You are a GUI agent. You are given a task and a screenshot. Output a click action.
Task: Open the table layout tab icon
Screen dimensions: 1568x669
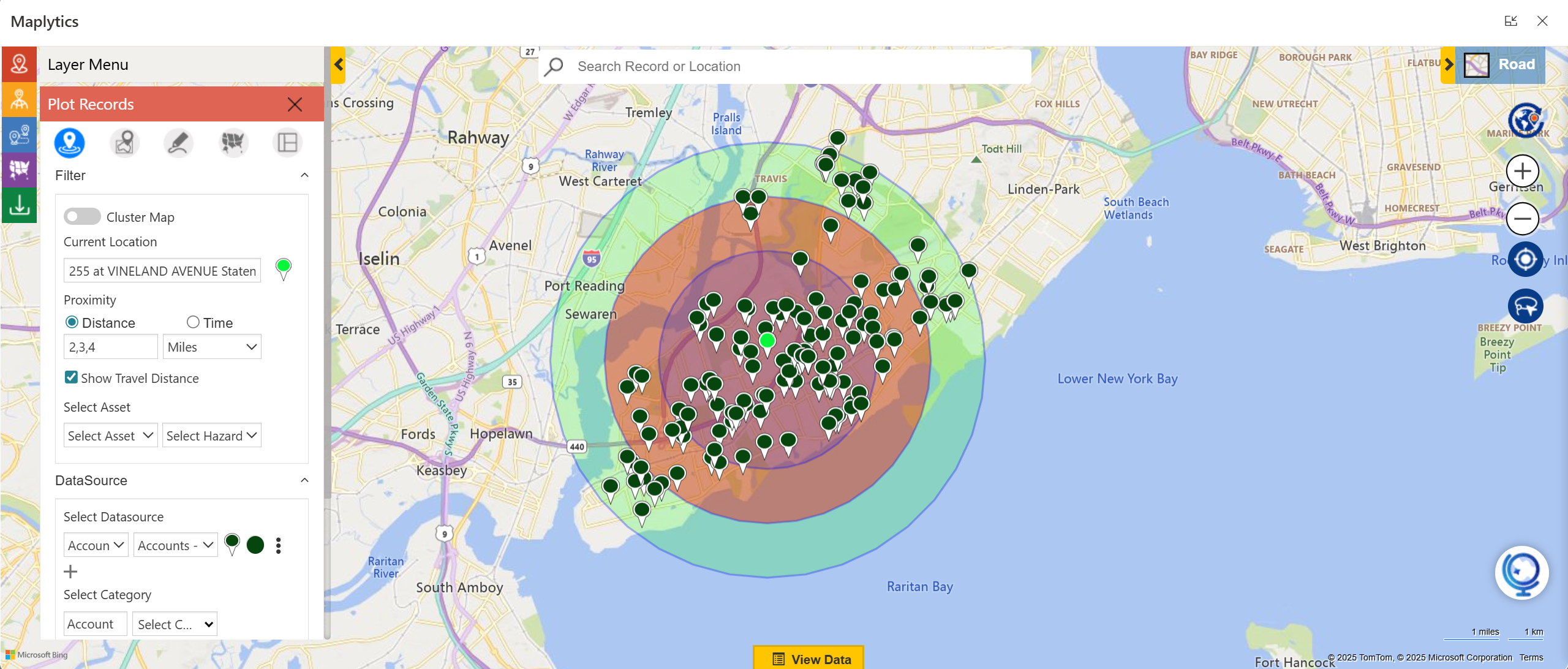click(x=287, y=143)
